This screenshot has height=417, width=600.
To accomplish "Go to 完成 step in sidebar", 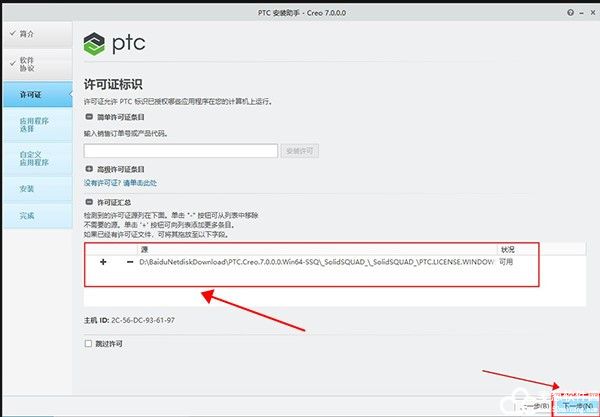I will tap(38, 216).
